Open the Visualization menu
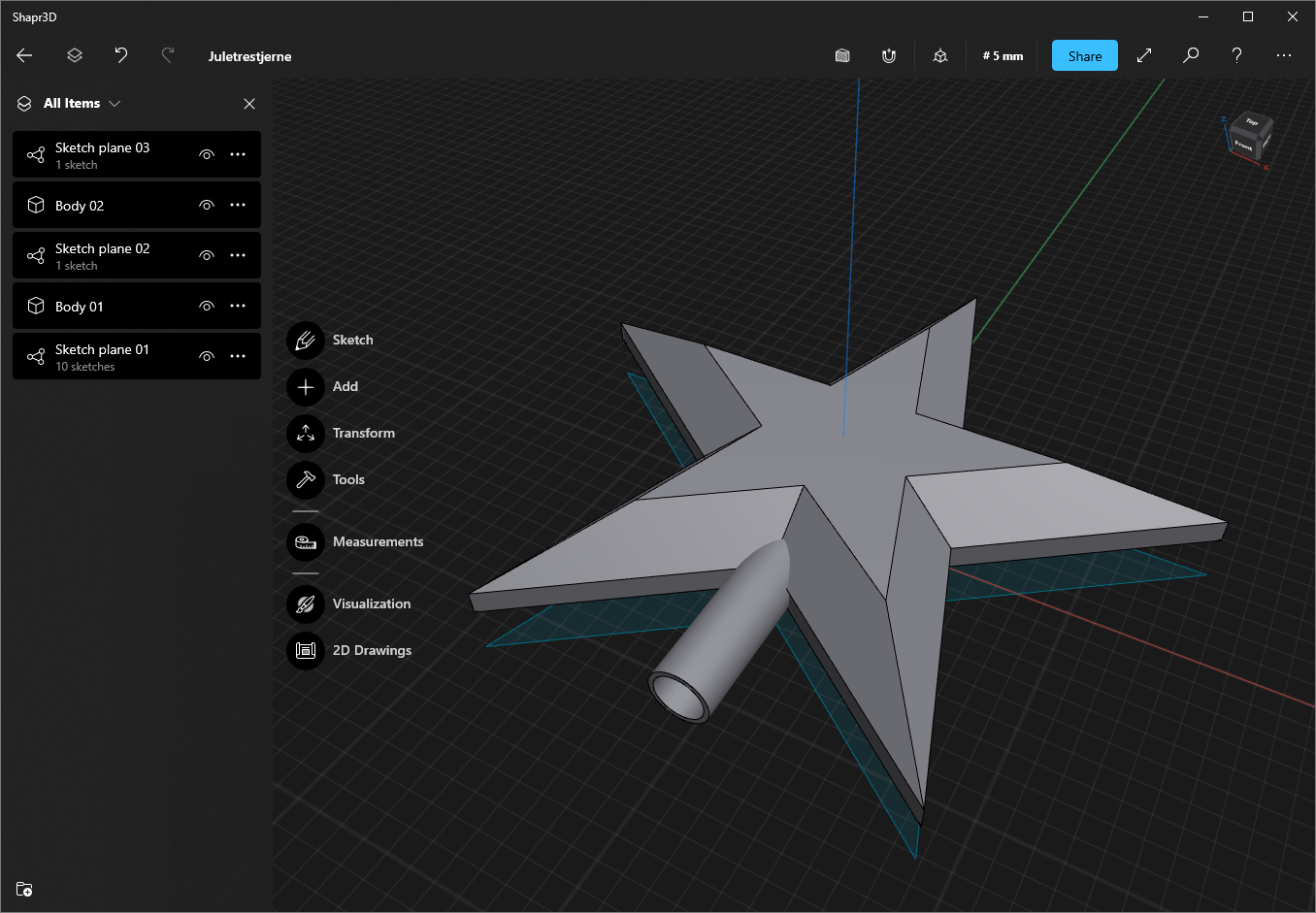The width and height of the screenshot is (1316, 913). (x=306, y=604)
